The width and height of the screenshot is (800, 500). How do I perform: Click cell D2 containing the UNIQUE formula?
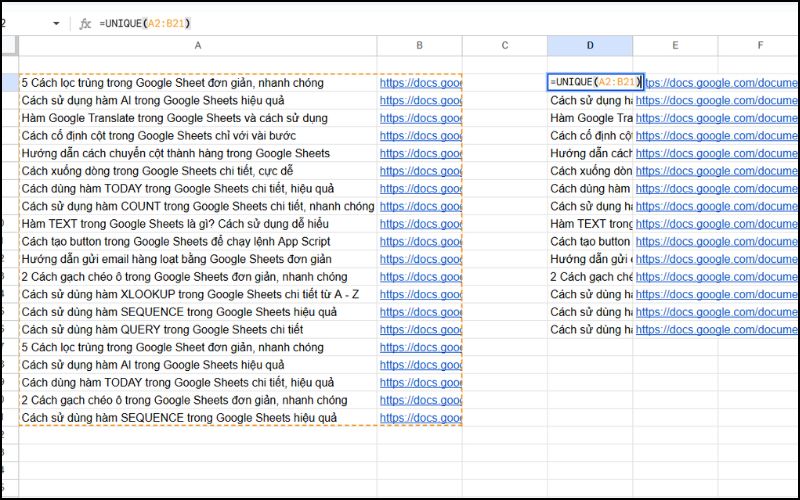(590, 82)
